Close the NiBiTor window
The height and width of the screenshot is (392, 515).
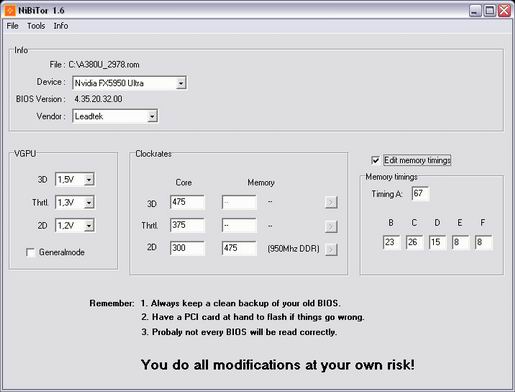click(x=504, y=11)
